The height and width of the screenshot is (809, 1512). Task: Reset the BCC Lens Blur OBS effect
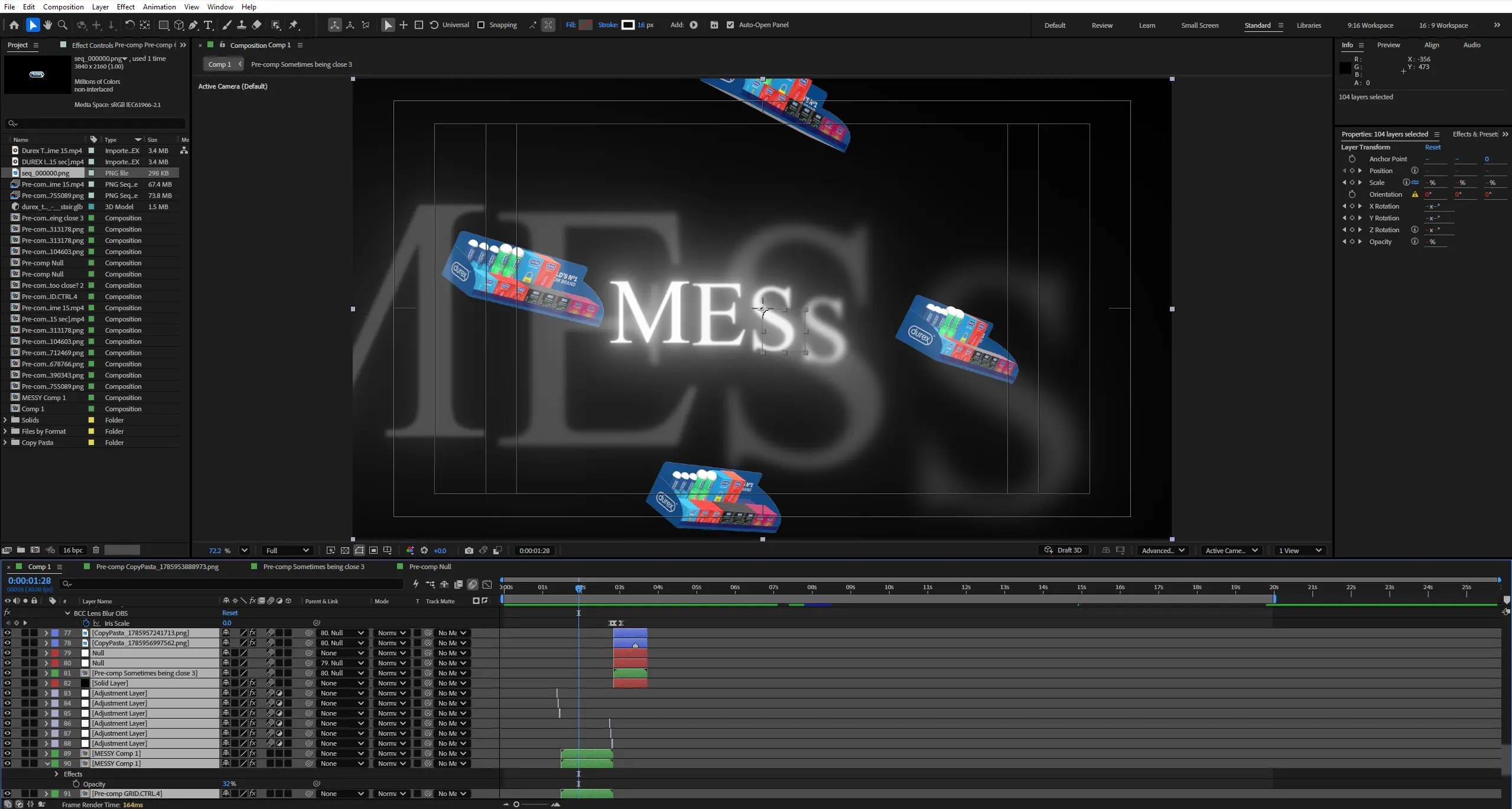click(230, 613)
